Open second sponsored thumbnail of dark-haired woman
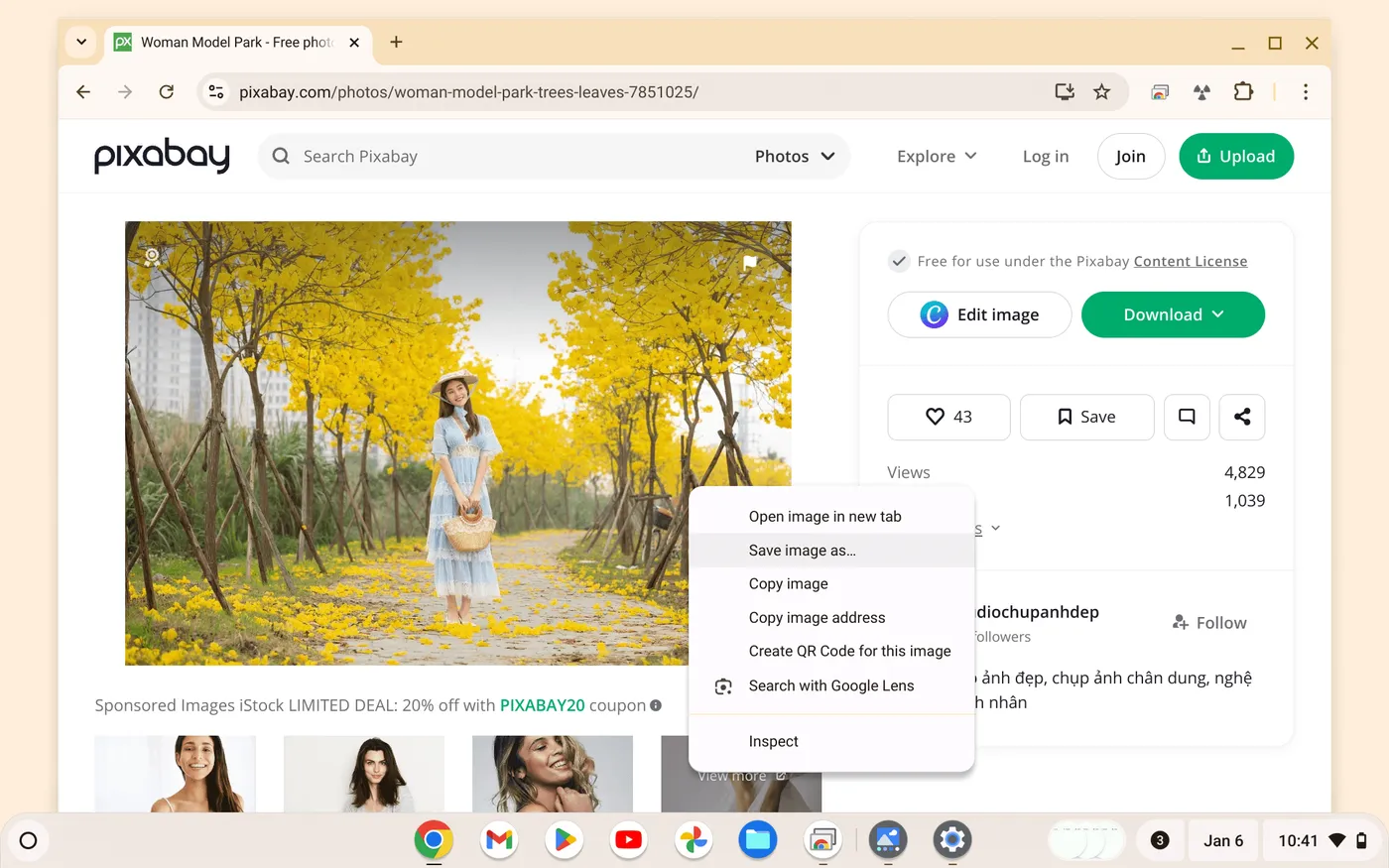The image size is (1389, 868). [364, 774]
